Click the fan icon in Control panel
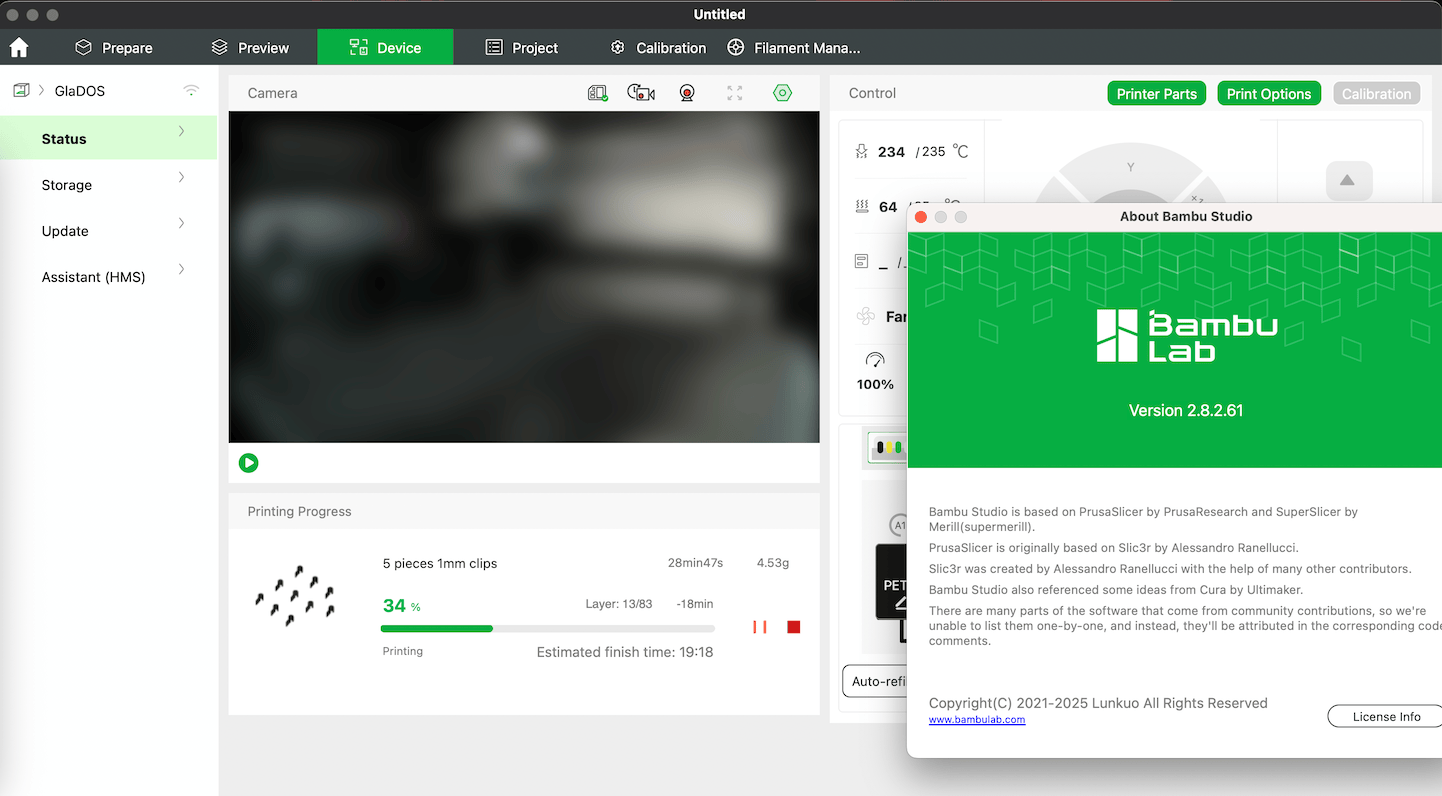This screenshot has width=1442, height=796. 866,317
